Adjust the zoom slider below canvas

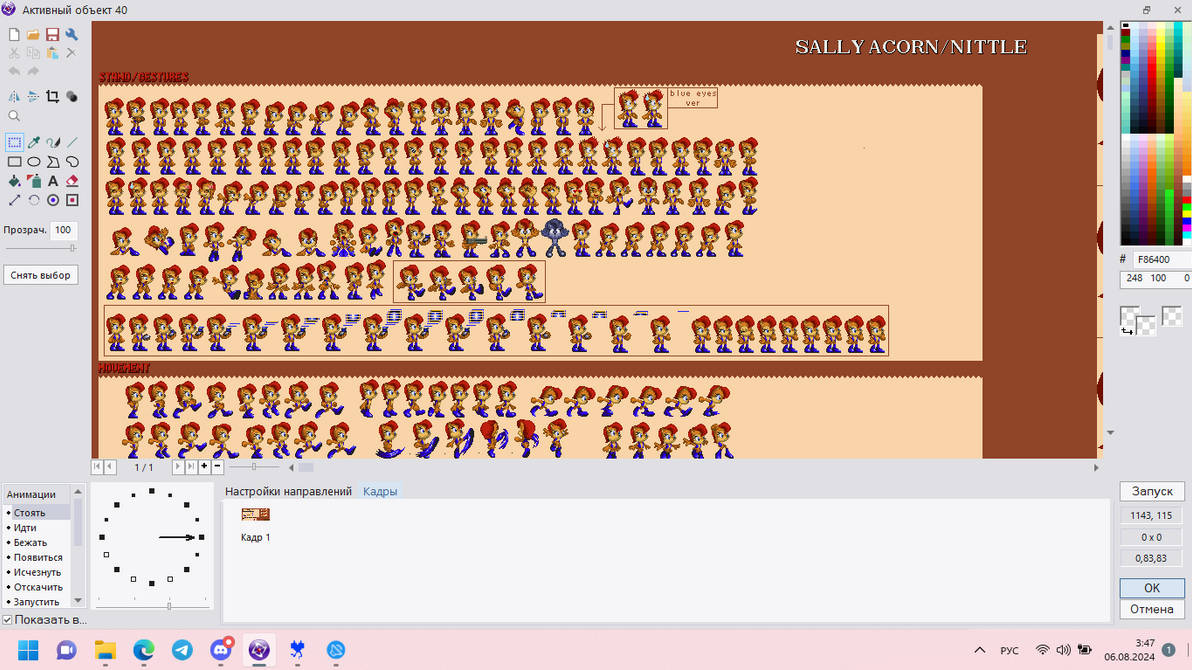pos(254,467)
